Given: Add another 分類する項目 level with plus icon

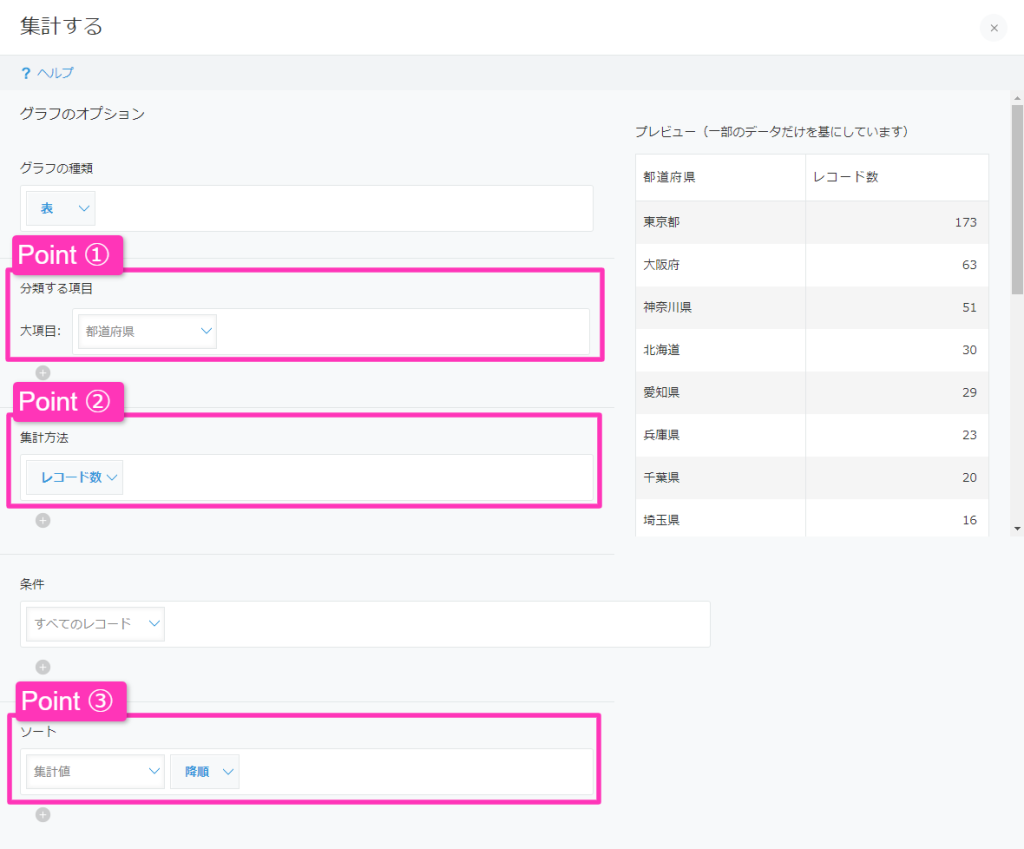Looking at the screenshot, I should [43, 373].
